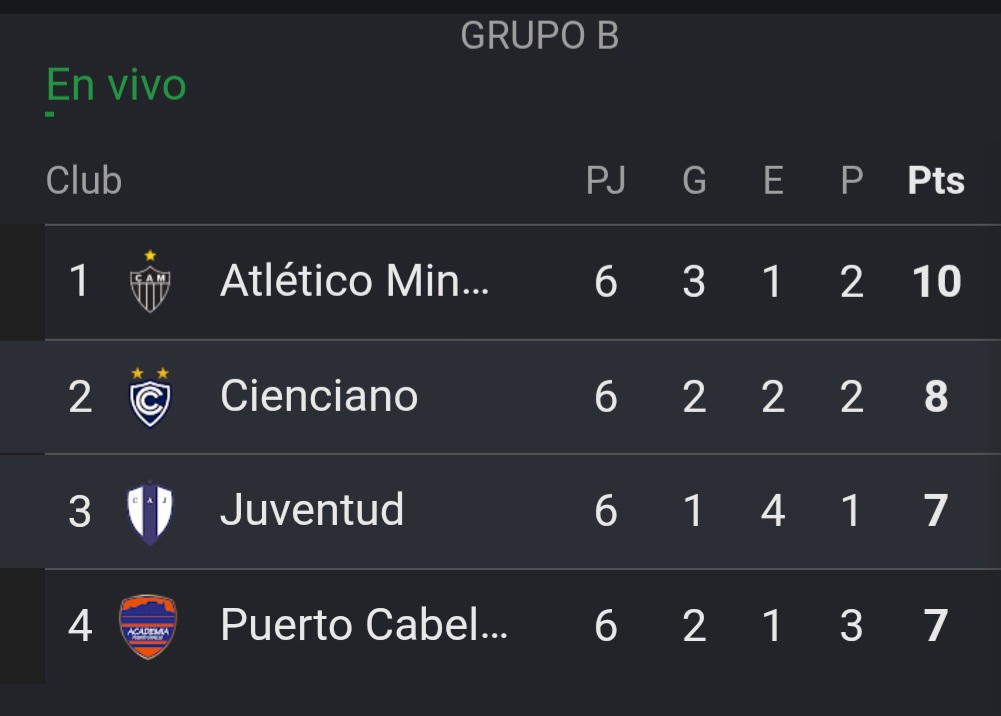The width and height of the screenshot is (1001, 716).
Task: Open the Atlético Min... team name
Action: pyautogui.click(x=354, y=281)
